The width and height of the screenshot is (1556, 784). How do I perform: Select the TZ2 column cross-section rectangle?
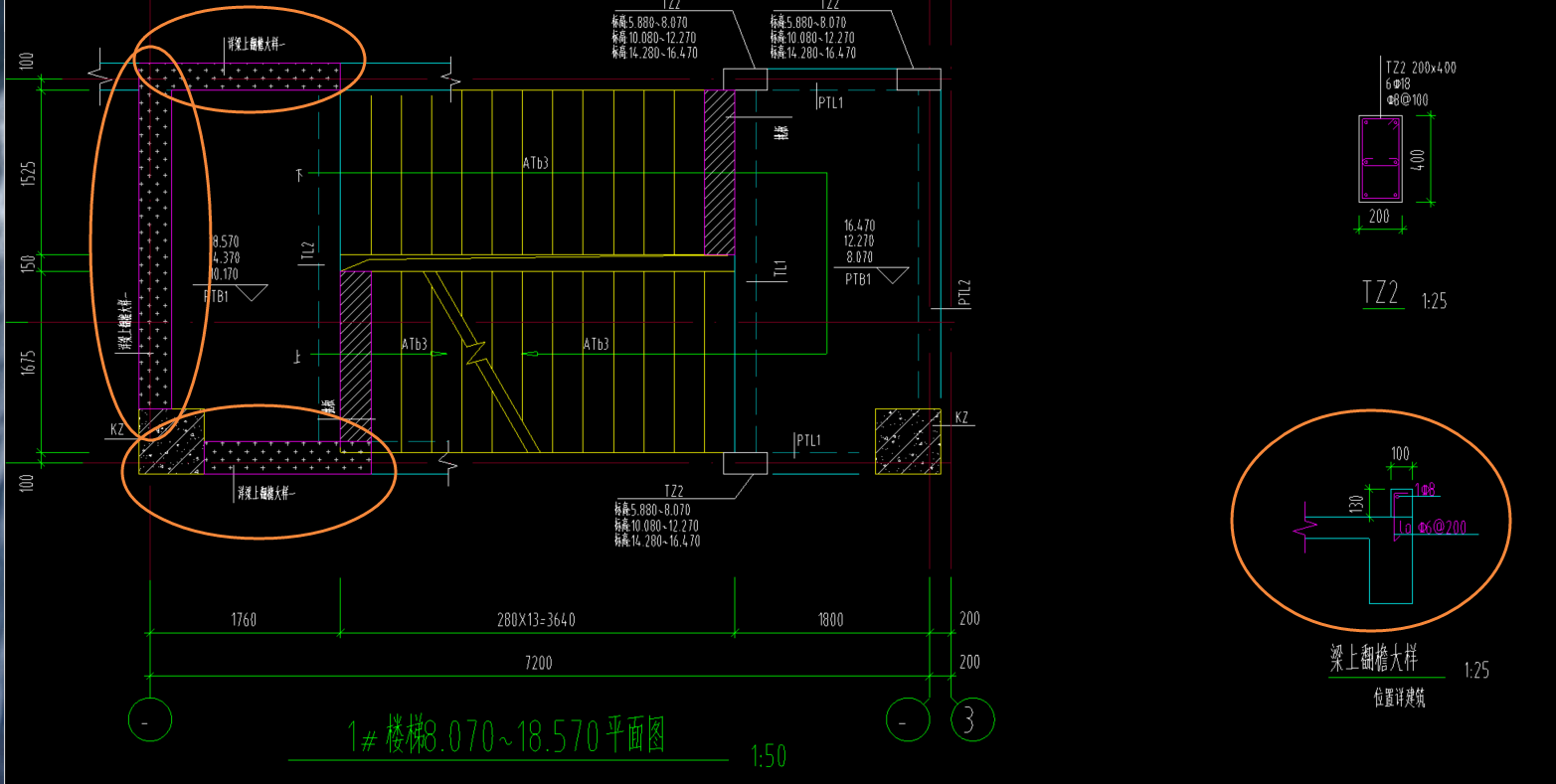click(1380, 159)
